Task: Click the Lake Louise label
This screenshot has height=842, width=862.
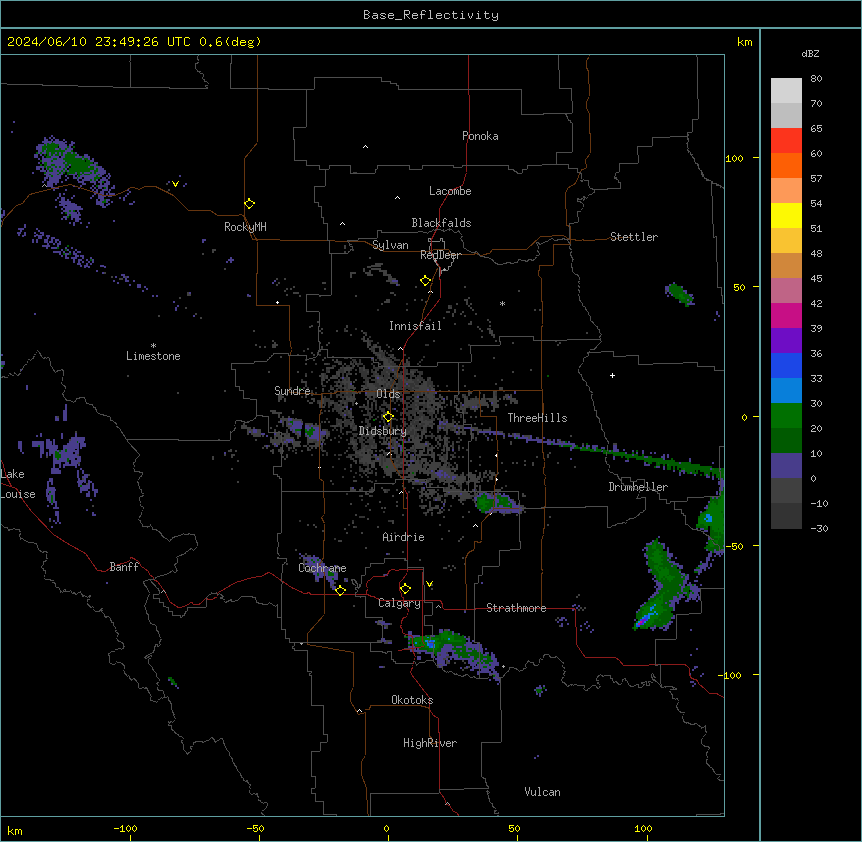Action: [x=18, y=484]
